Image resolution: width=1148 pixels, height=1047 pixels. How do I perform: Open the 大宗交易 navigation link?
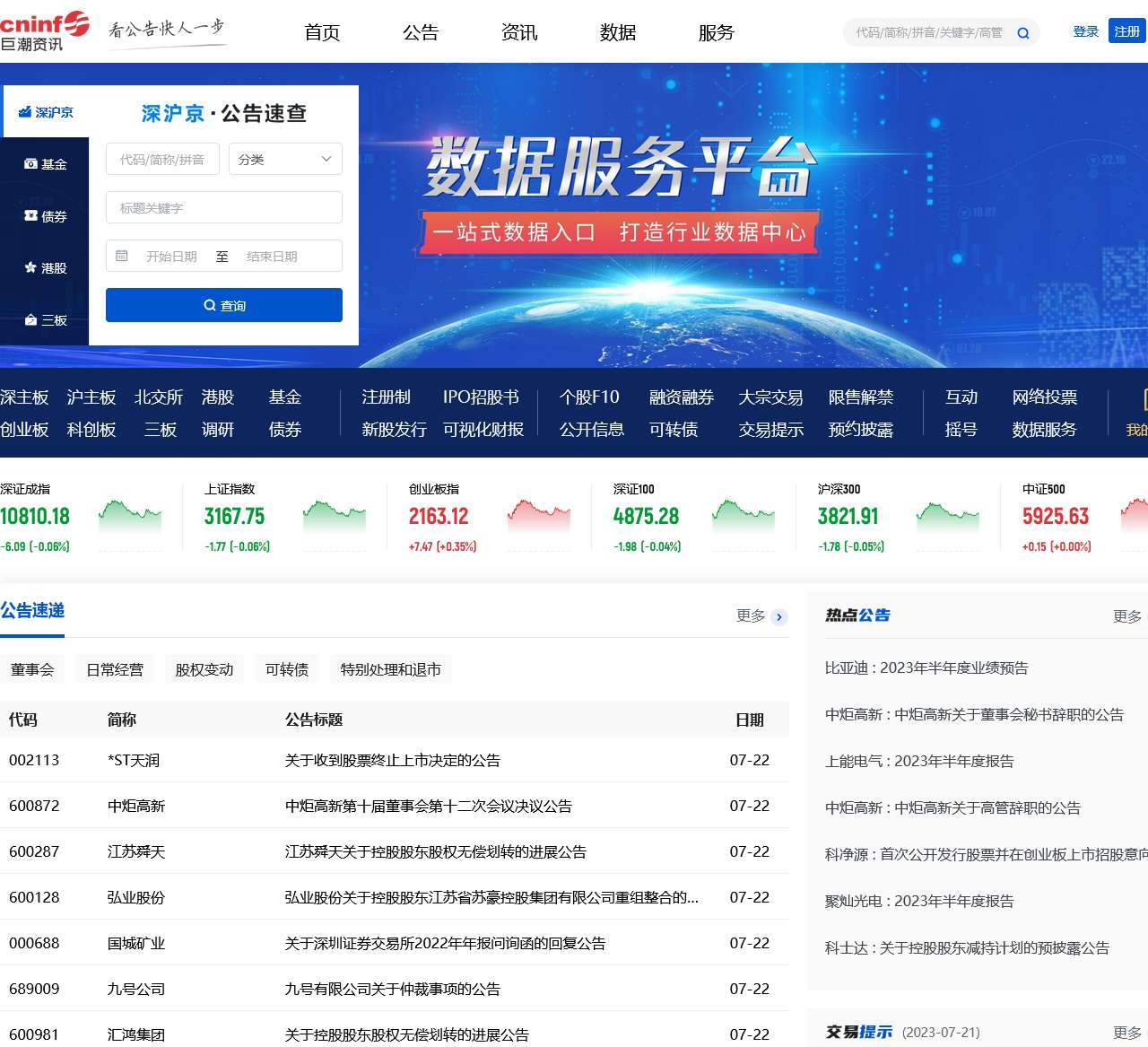pyautogui.click(x=771, y=397)
